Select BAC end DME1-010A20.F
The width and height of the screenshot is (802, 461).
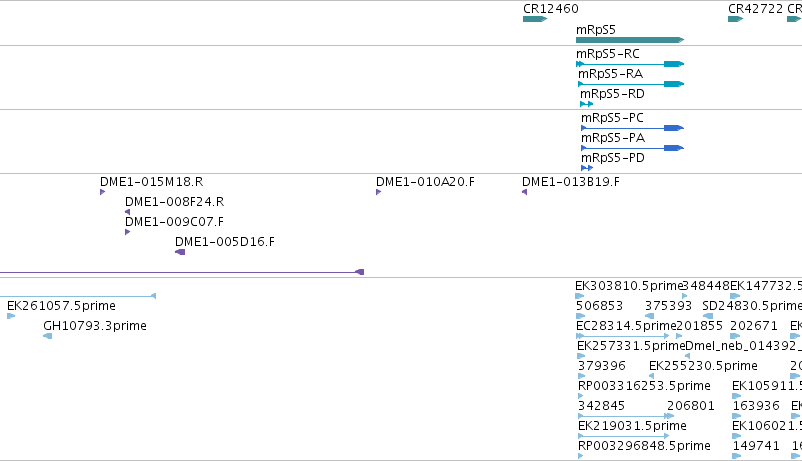pos(378,192)
